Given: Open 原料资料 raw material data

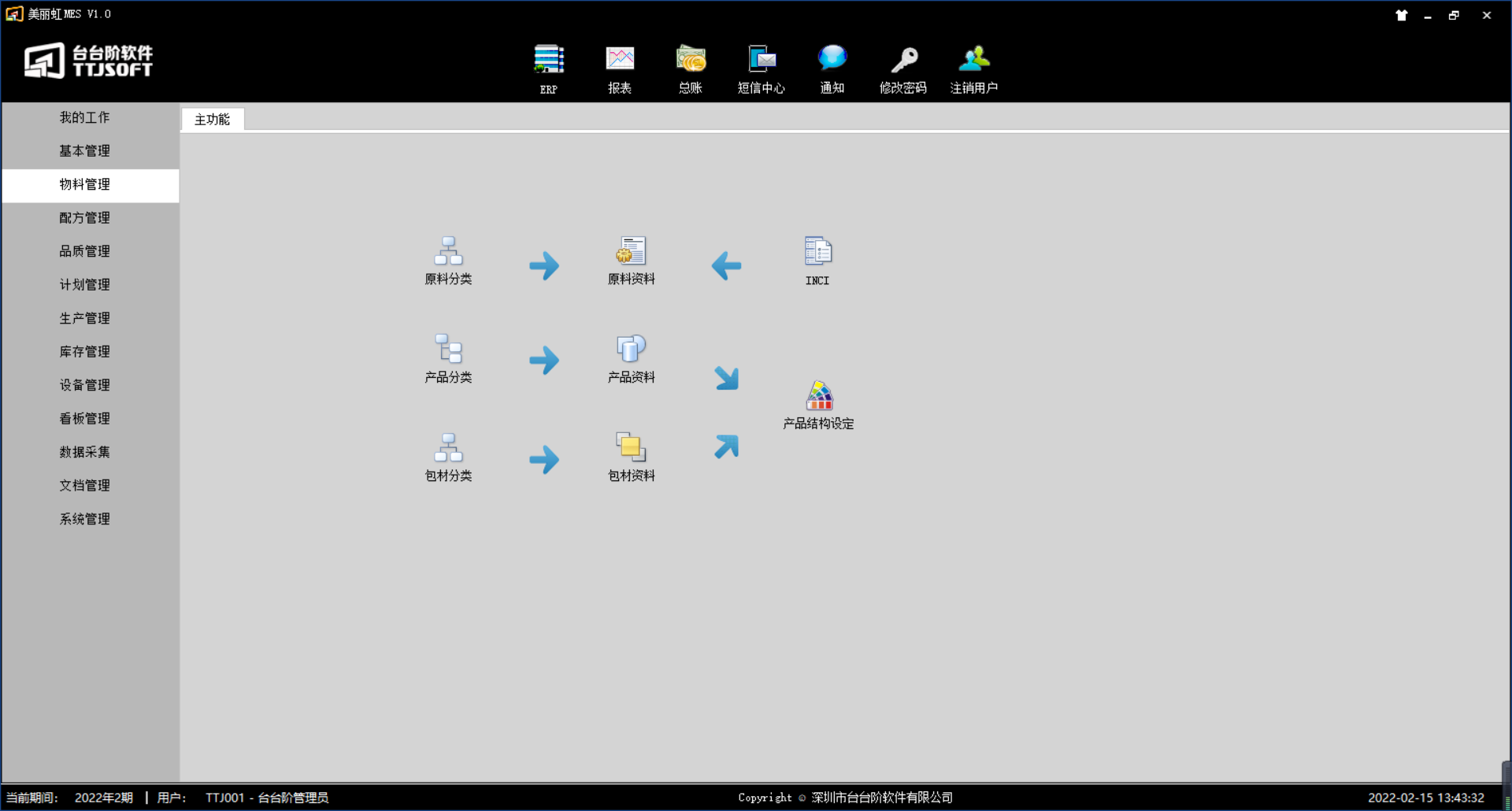Looking at the screenshot, I should 631,252.
